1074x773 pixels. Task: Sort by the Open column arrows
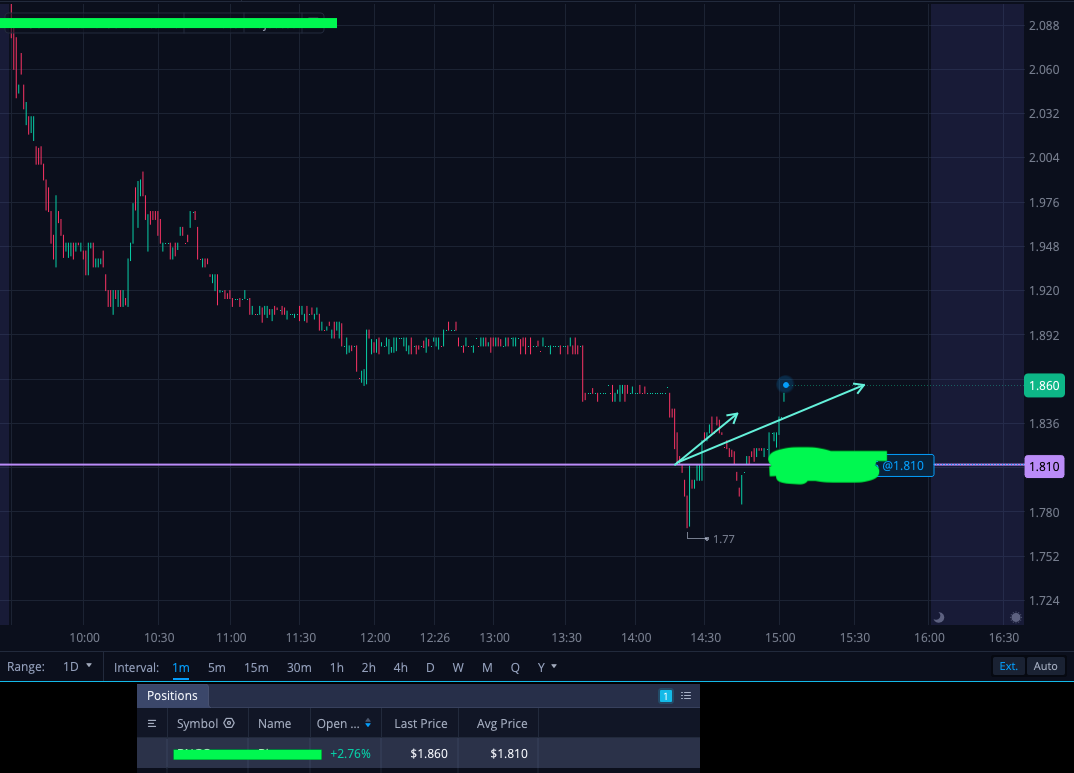[x=368, y=723]
